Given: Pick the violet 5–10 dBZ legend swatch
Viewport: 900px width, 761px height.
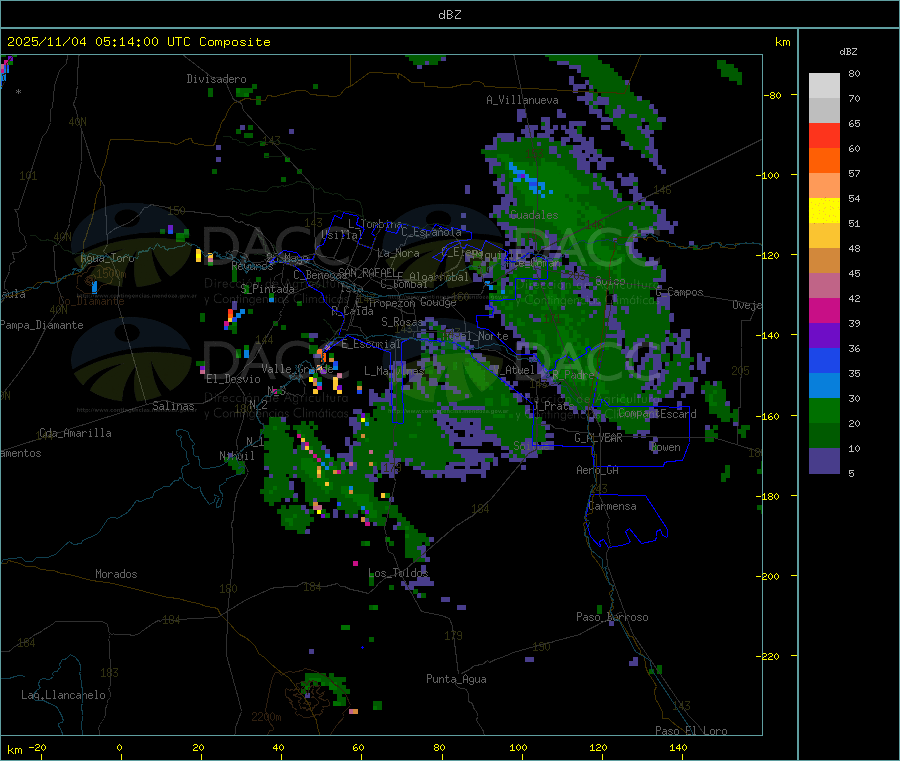Looking at the screenshot, I should (824, 461).
